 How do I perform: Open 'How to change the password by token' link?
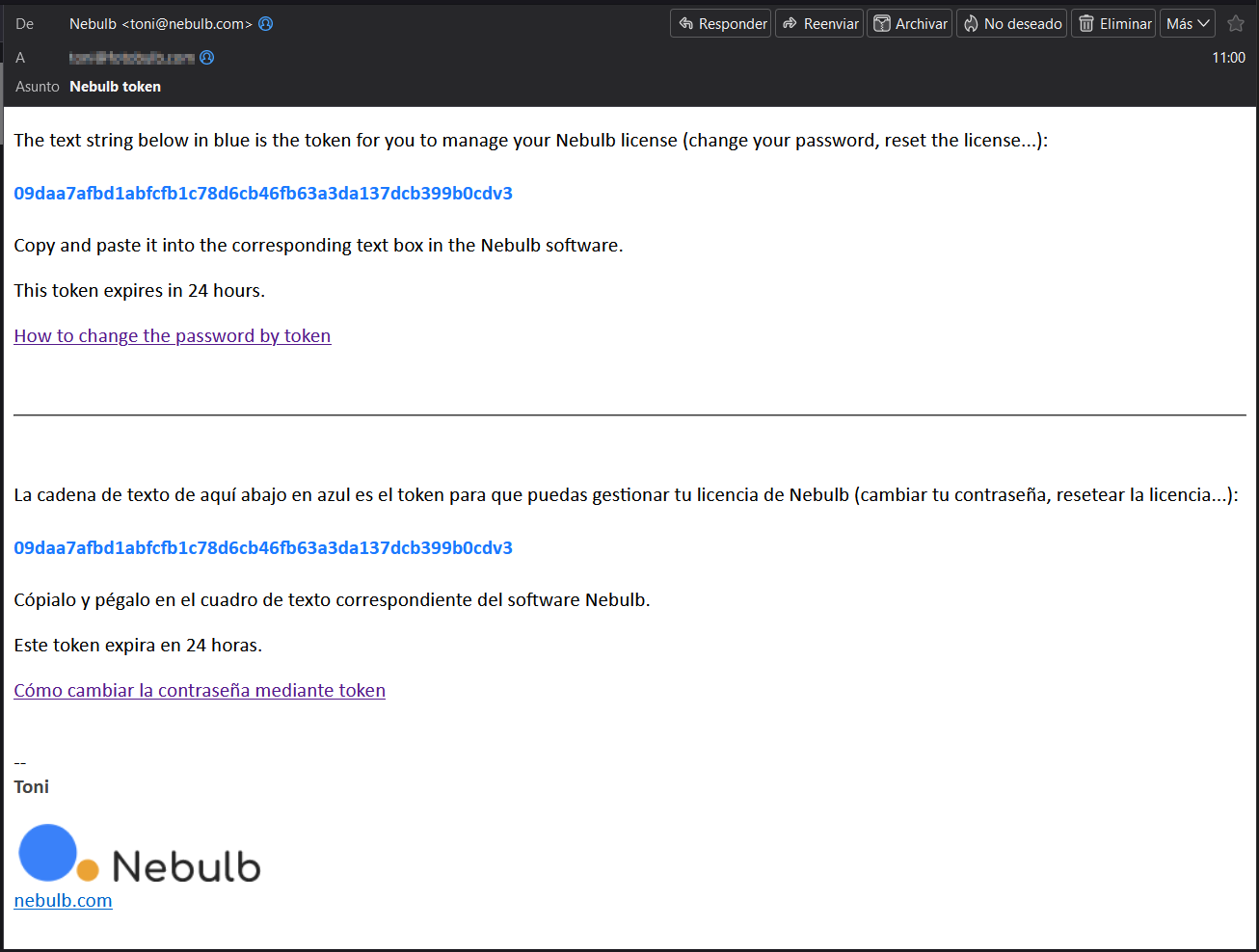[x=173, y=336]
